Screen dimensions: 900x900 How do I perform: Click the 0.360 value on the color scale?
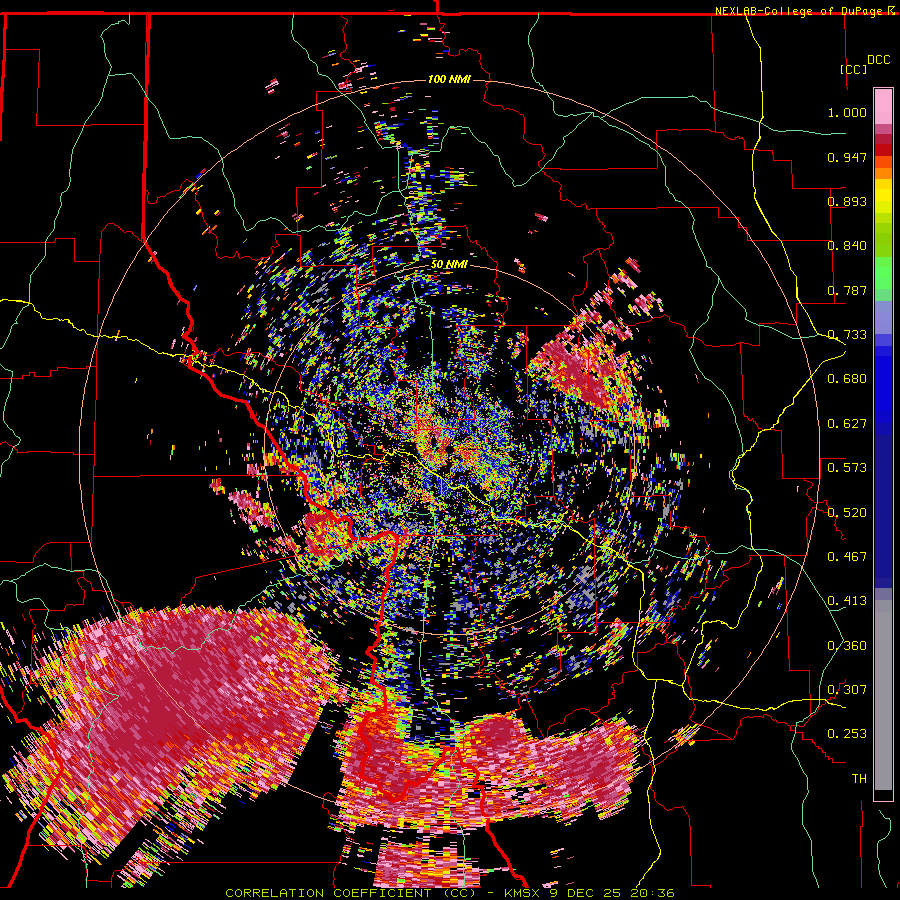847,646
